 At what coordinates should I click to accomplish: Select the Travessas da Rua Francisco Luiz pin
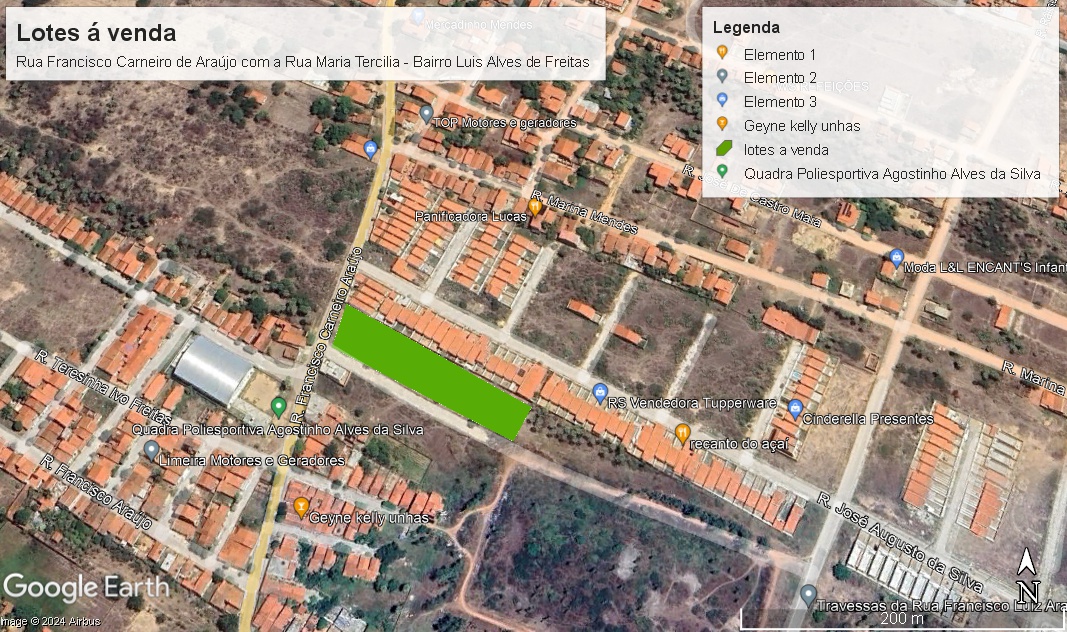(x=808, y=595)
